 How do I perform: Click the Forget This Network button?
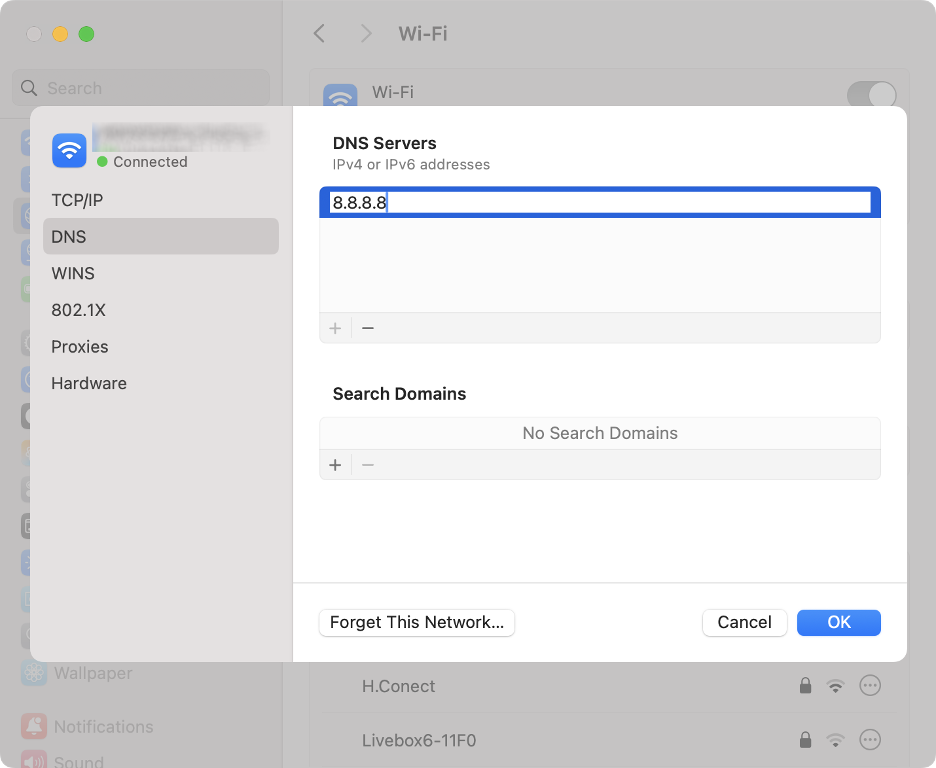tap(416, 622)
